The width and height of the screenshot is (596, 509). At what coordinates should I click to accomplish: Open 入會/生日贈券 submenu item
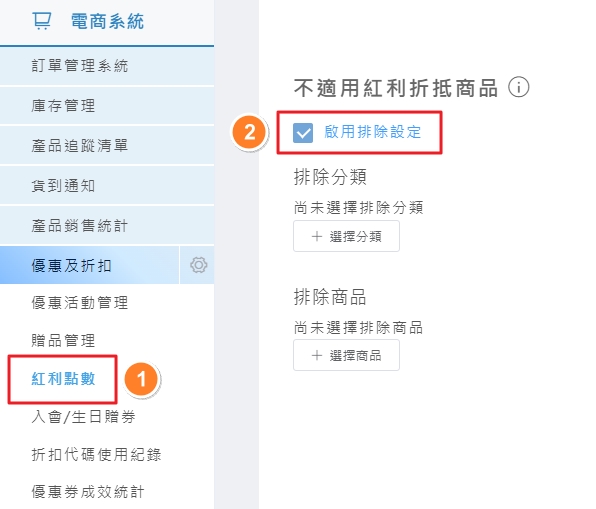[x=83, y=417]
